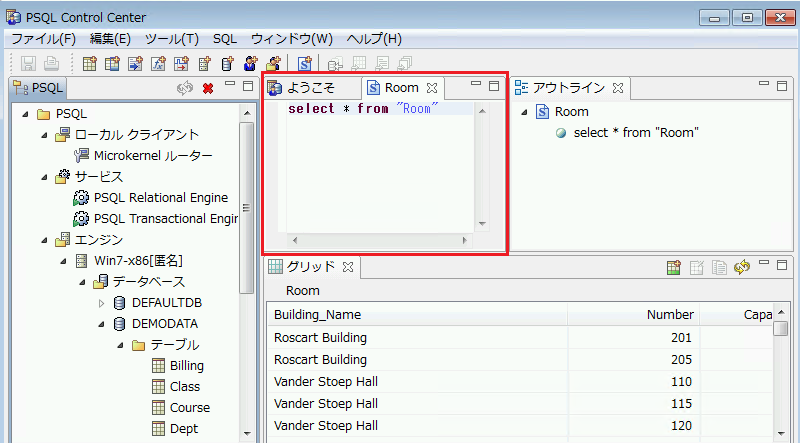The image size is (800, 443).
Task: Refresh the PSQL explorer tree
Action: pos(185,88)
